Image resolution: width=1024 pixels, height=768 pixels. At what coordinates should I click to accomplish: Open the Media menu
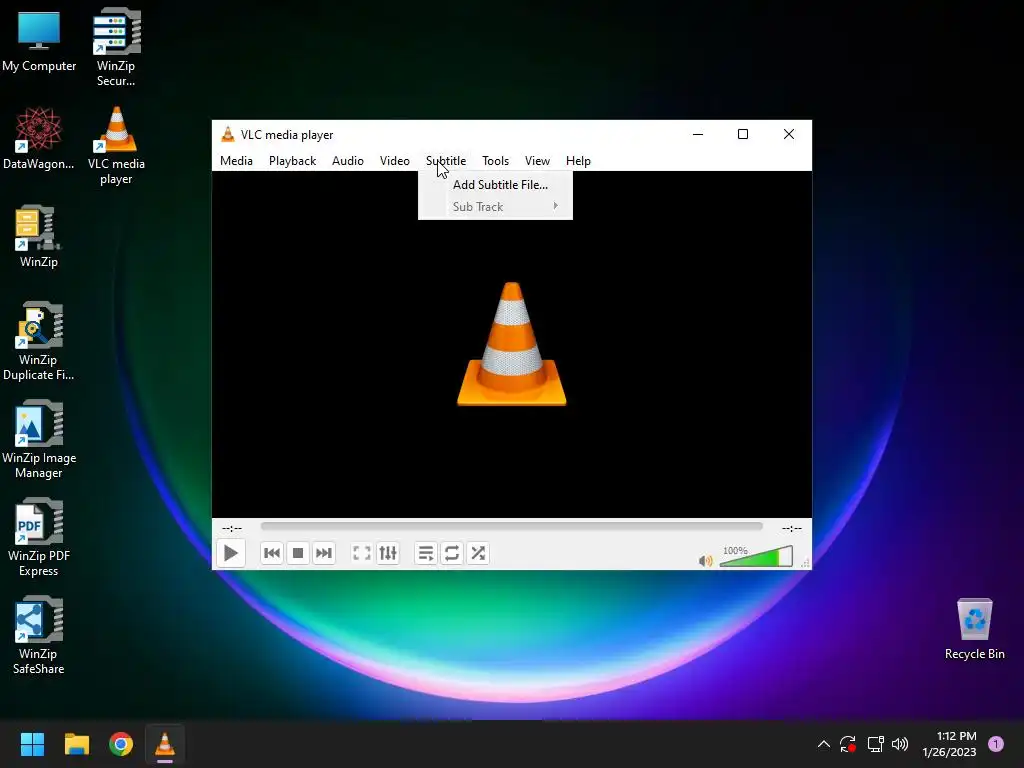click(236, 161)
